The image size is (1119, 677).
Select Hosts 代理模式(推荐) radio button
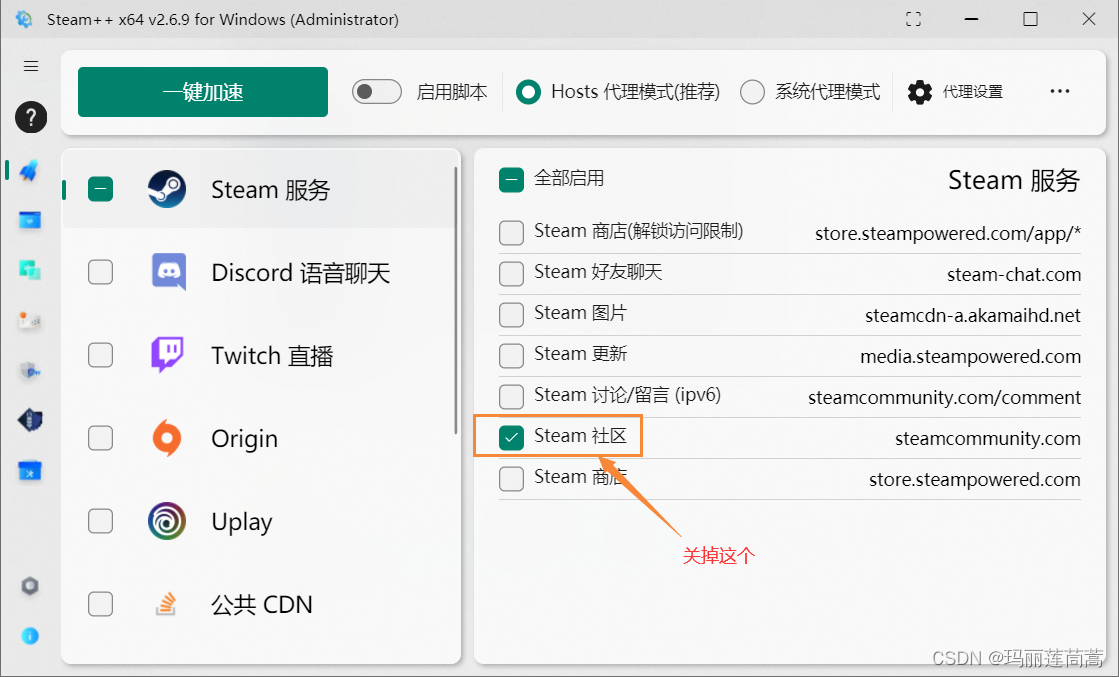(x=528, y=92)
